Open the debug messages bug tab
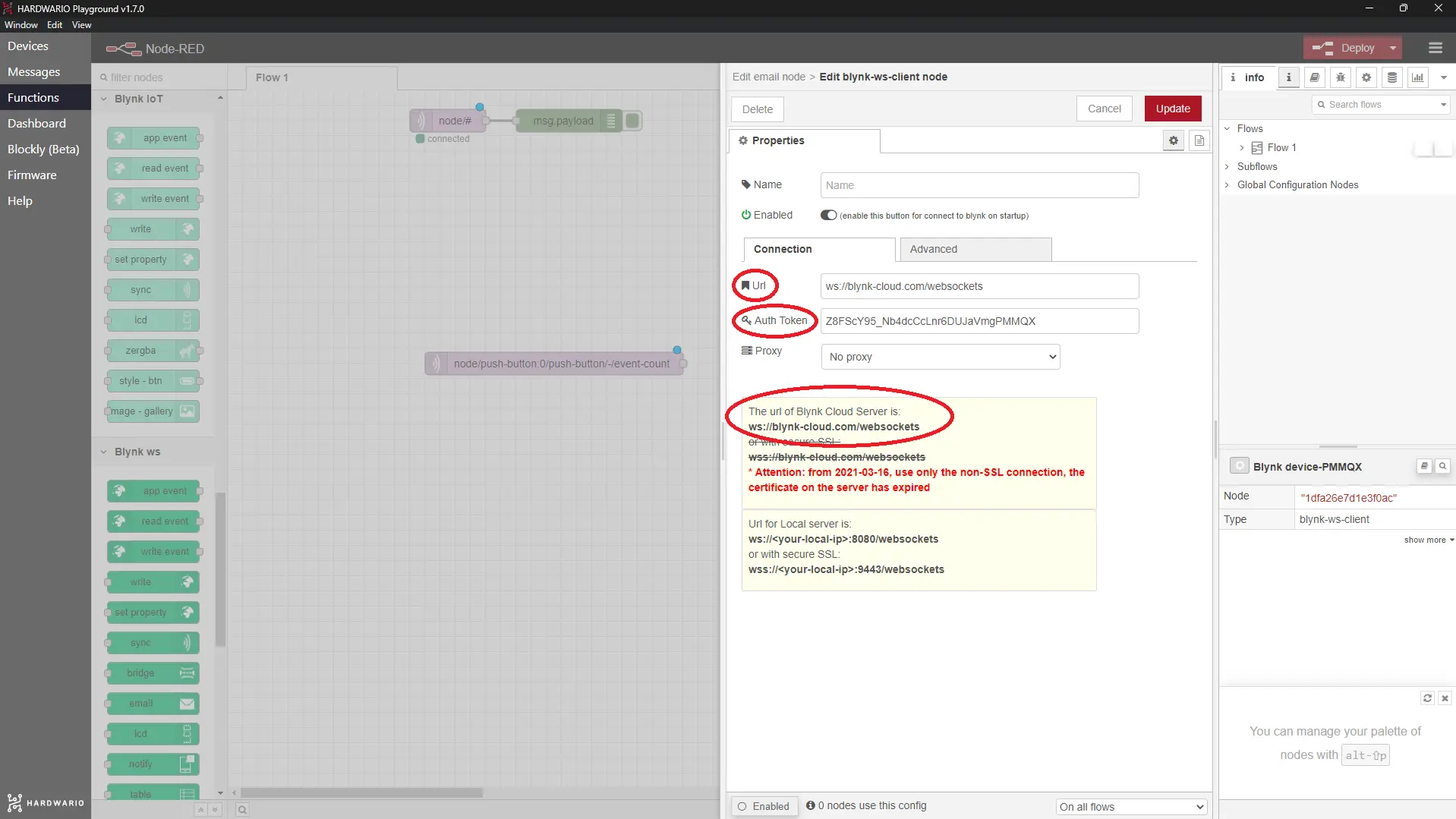 coord(1341,77)
